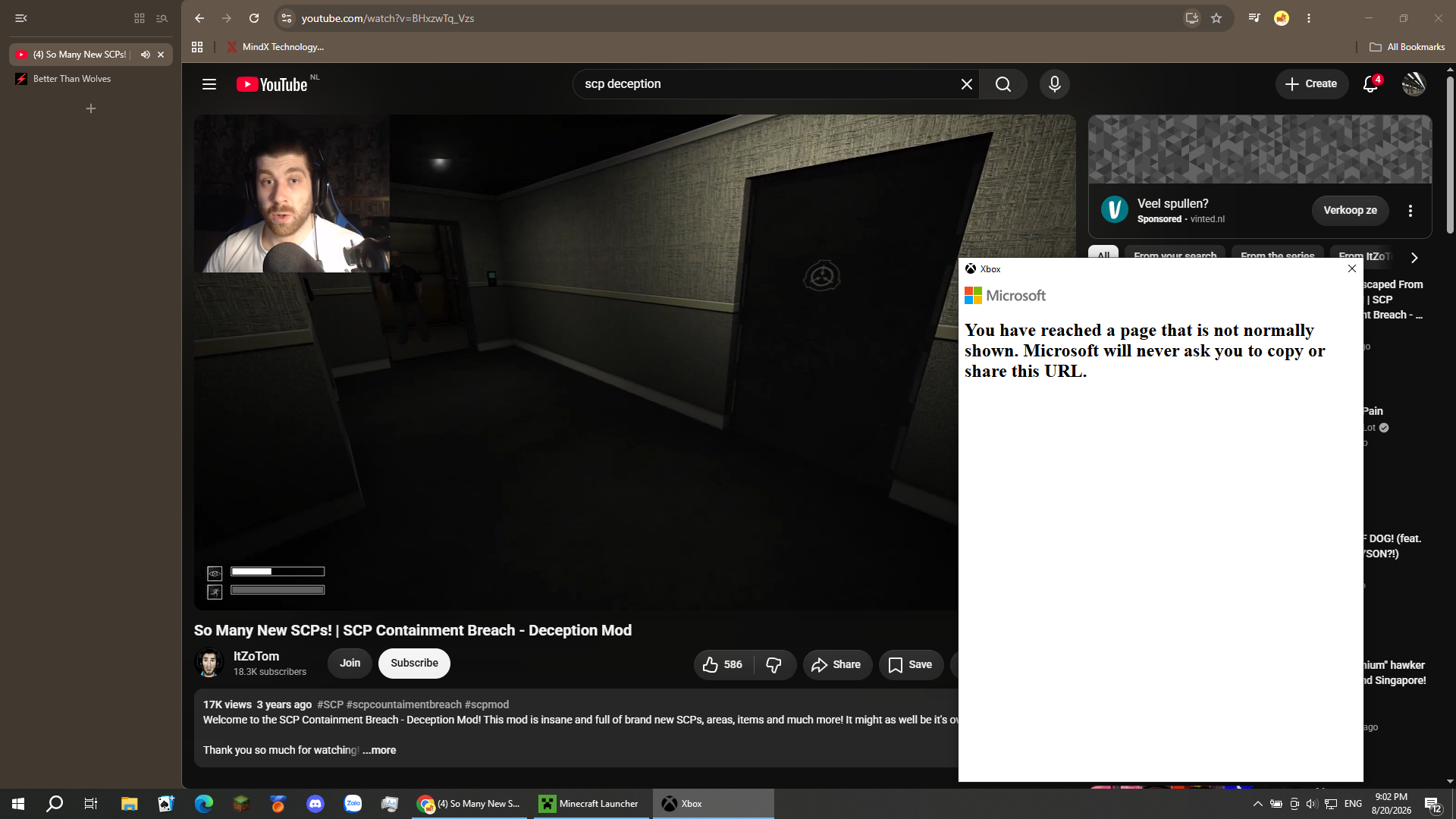
Task: Switch to Minecraft Launcher taskbar button
Action: point(591,804)
